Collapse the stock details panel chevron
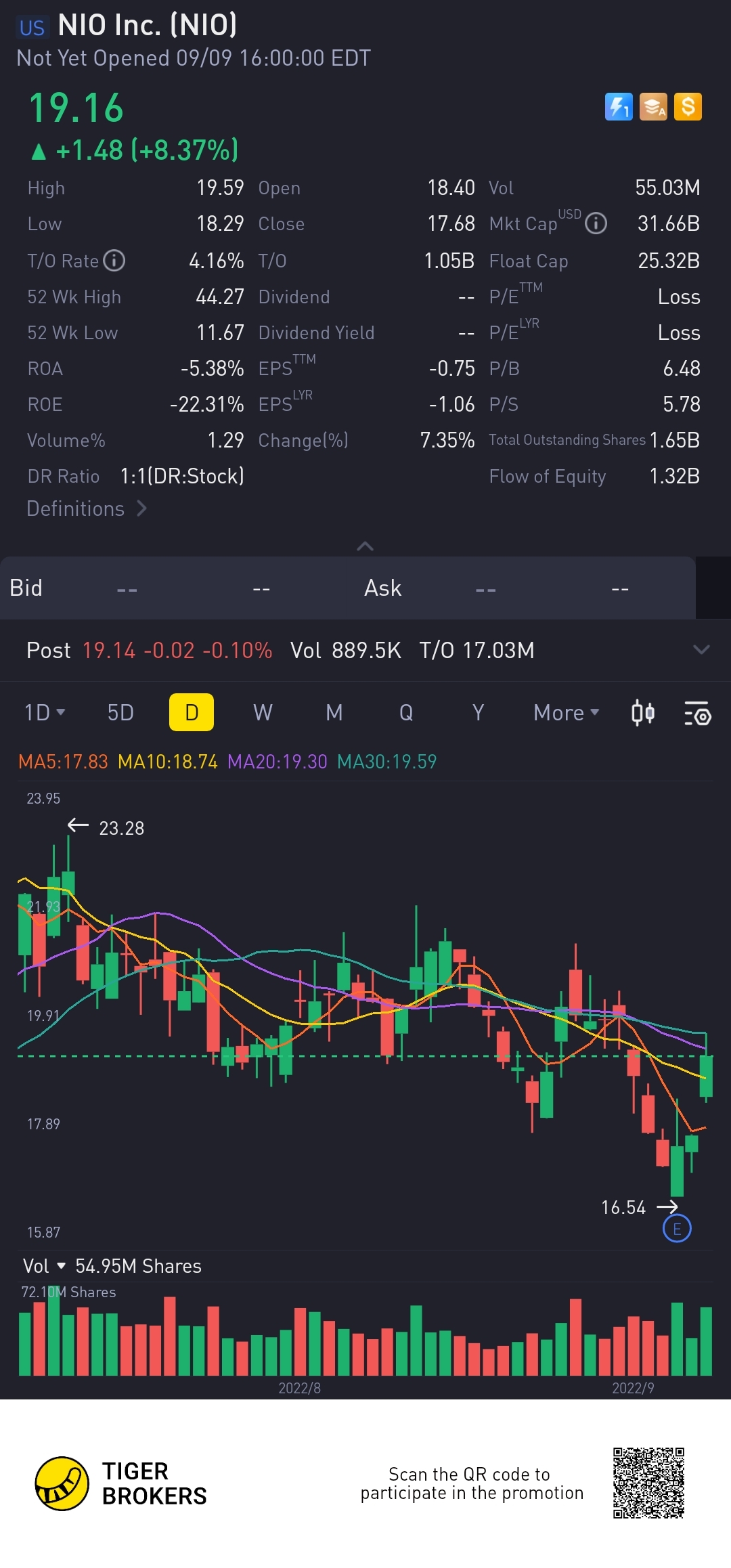731x1568 pixels. pos(365,546)
